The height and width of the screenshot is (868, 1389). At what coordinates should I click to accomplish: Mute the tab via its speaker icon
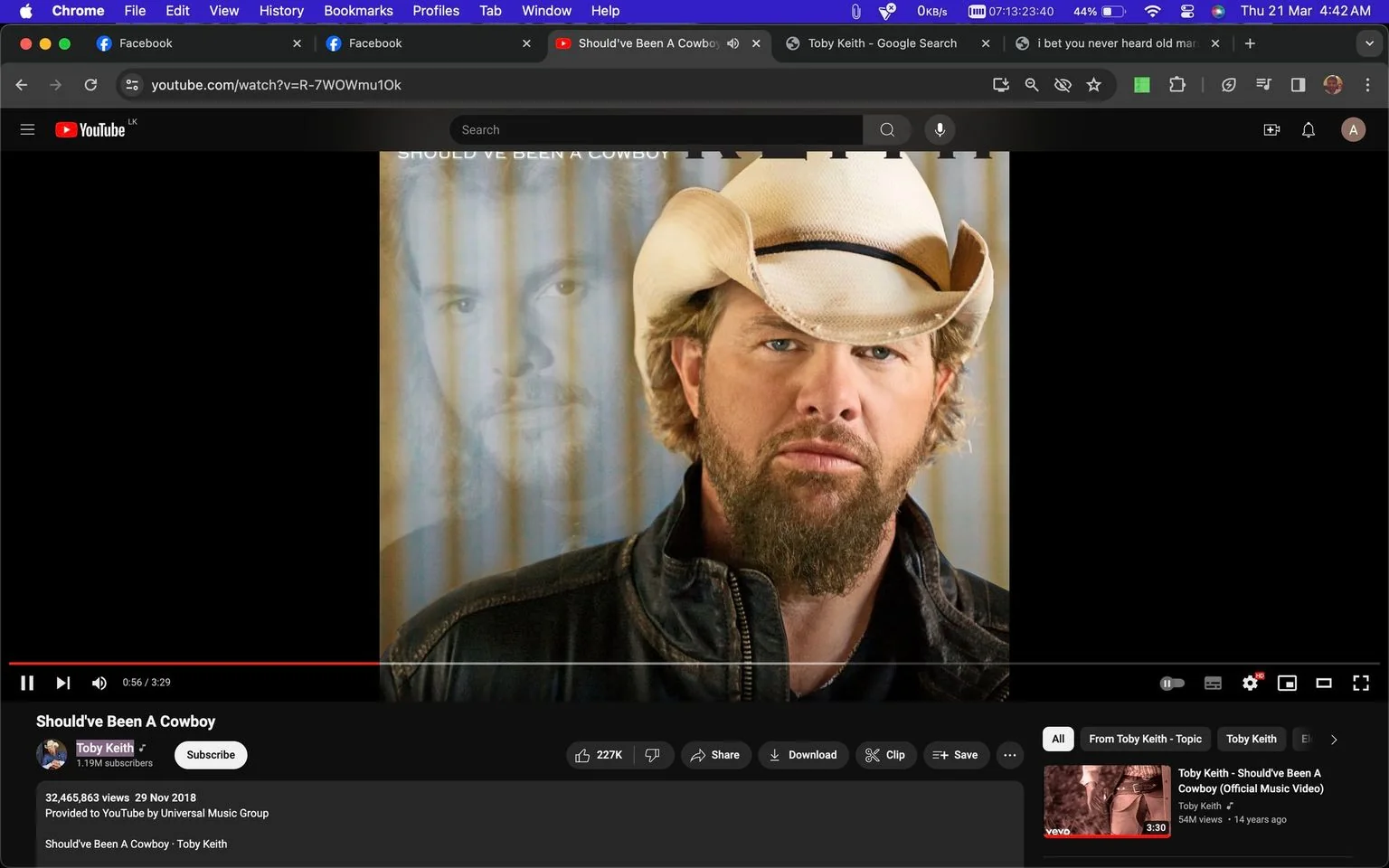pos(733,43)
